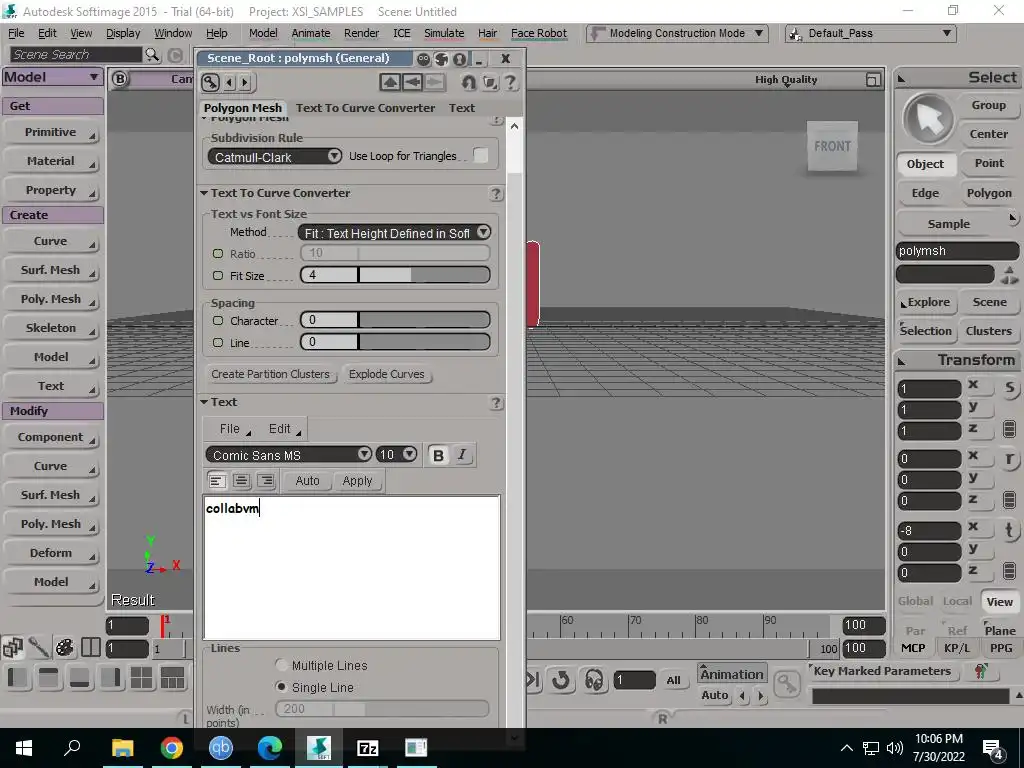Open the Catmull-Clark subdivision rule dropdown
The image size is (1024, 768).
pos(274,157)
